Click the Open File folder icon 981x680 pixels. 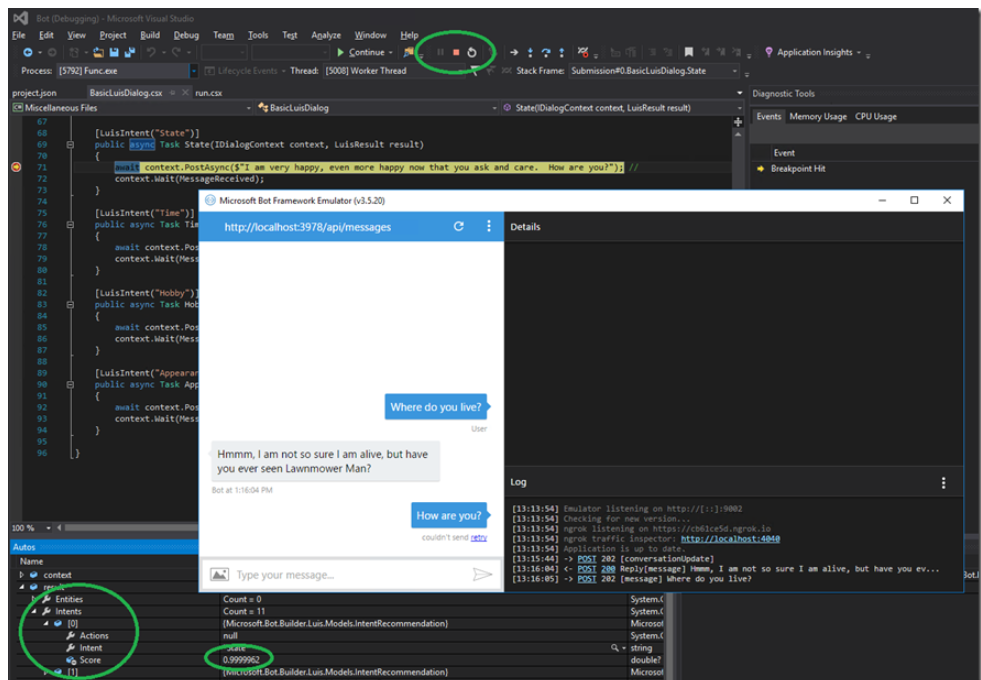98,53
